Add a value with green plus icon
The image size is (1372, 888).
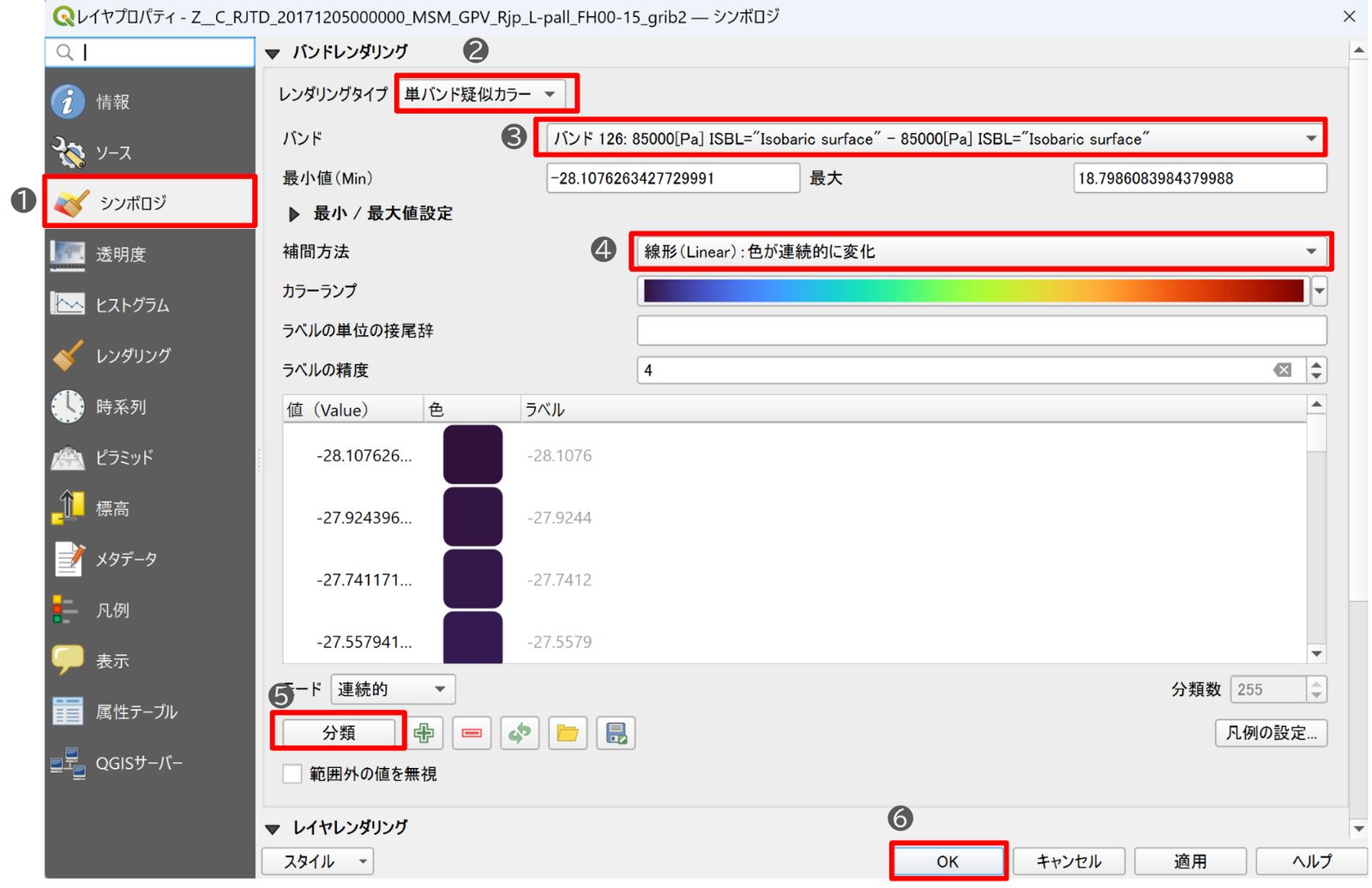[424, 734]
